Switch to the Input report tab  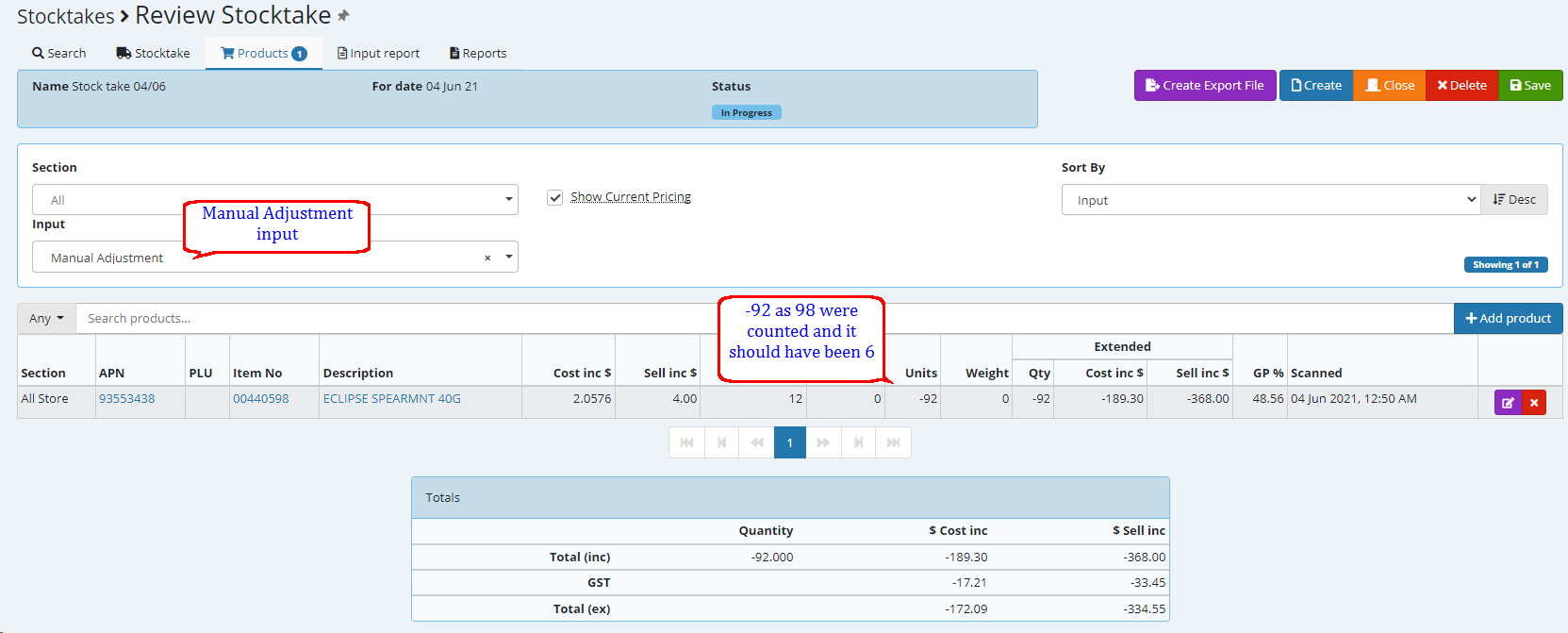[378, 54]
